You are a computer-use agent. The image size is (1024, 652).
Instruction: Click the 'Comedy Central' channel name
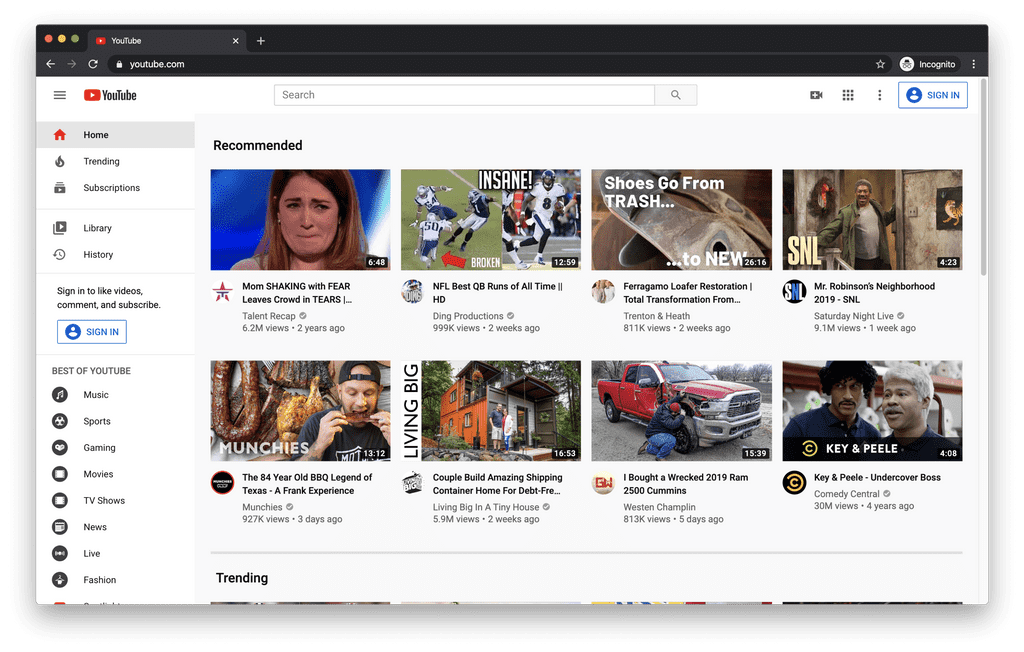[x=846, y=494]
